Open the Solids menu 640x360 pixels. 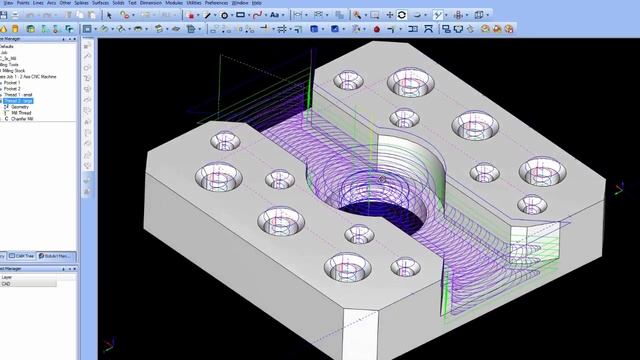tap(118, 3)
